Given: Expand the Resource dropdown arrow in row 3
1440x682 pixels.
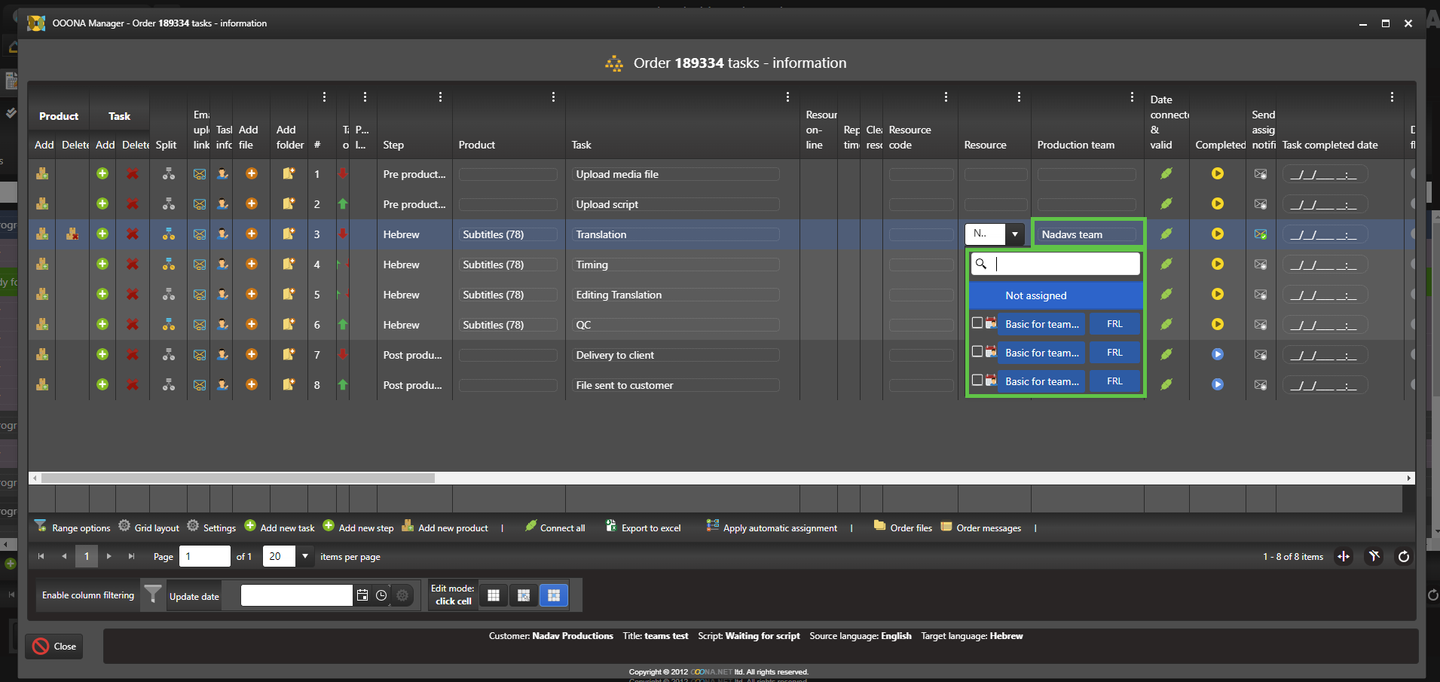Looking at the screenshot, I should tap(1014, 234).
